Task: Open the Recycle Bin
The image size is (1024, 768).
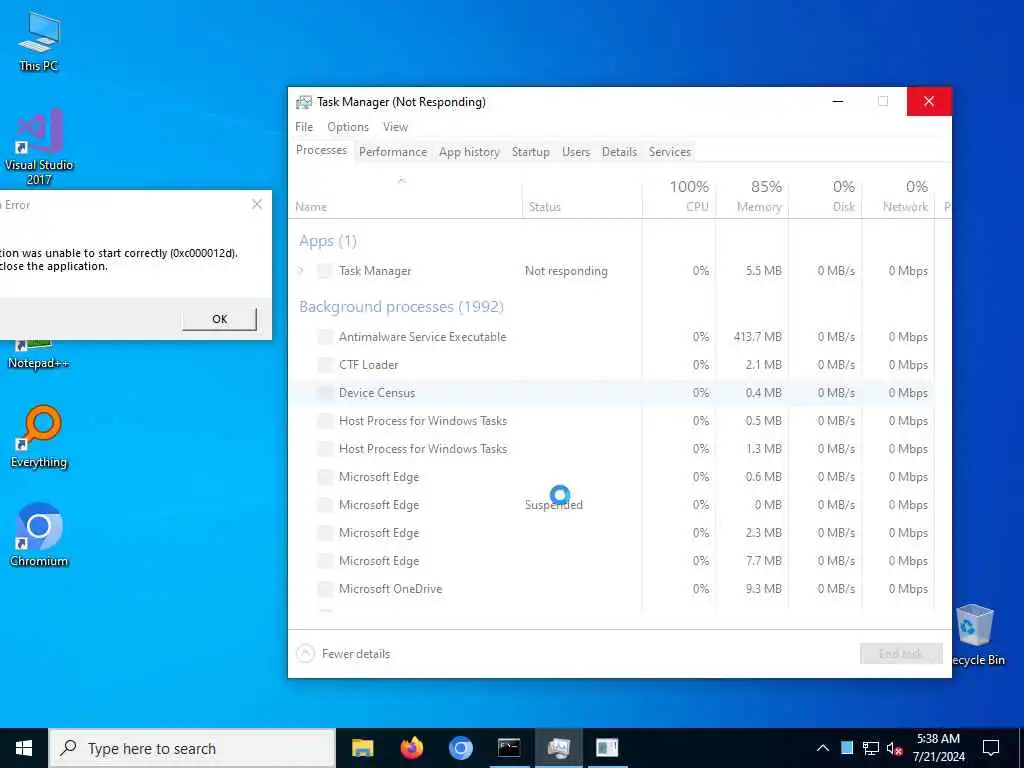Action: (976, 635)
